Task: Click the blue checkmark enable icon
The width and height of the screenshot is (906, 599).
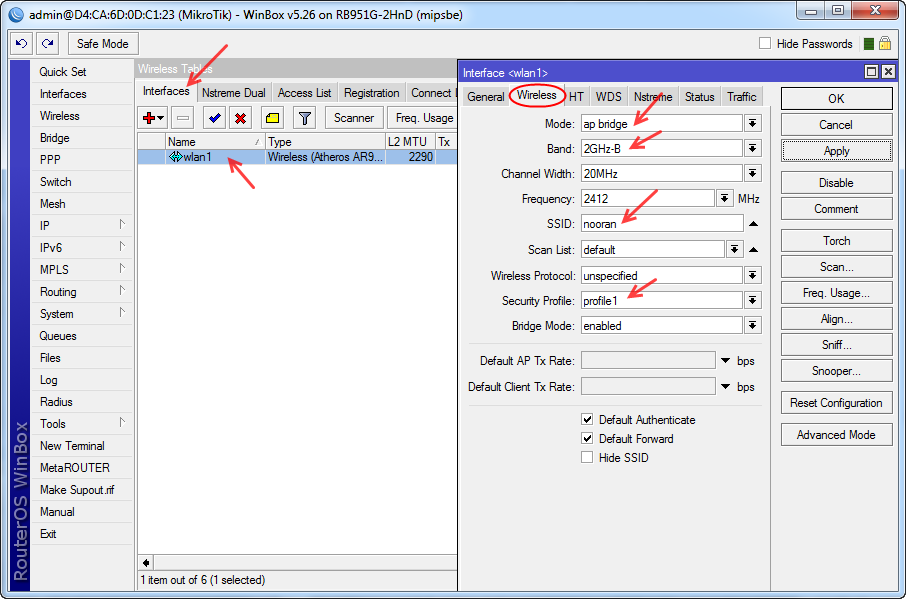Action: point(214,118)
